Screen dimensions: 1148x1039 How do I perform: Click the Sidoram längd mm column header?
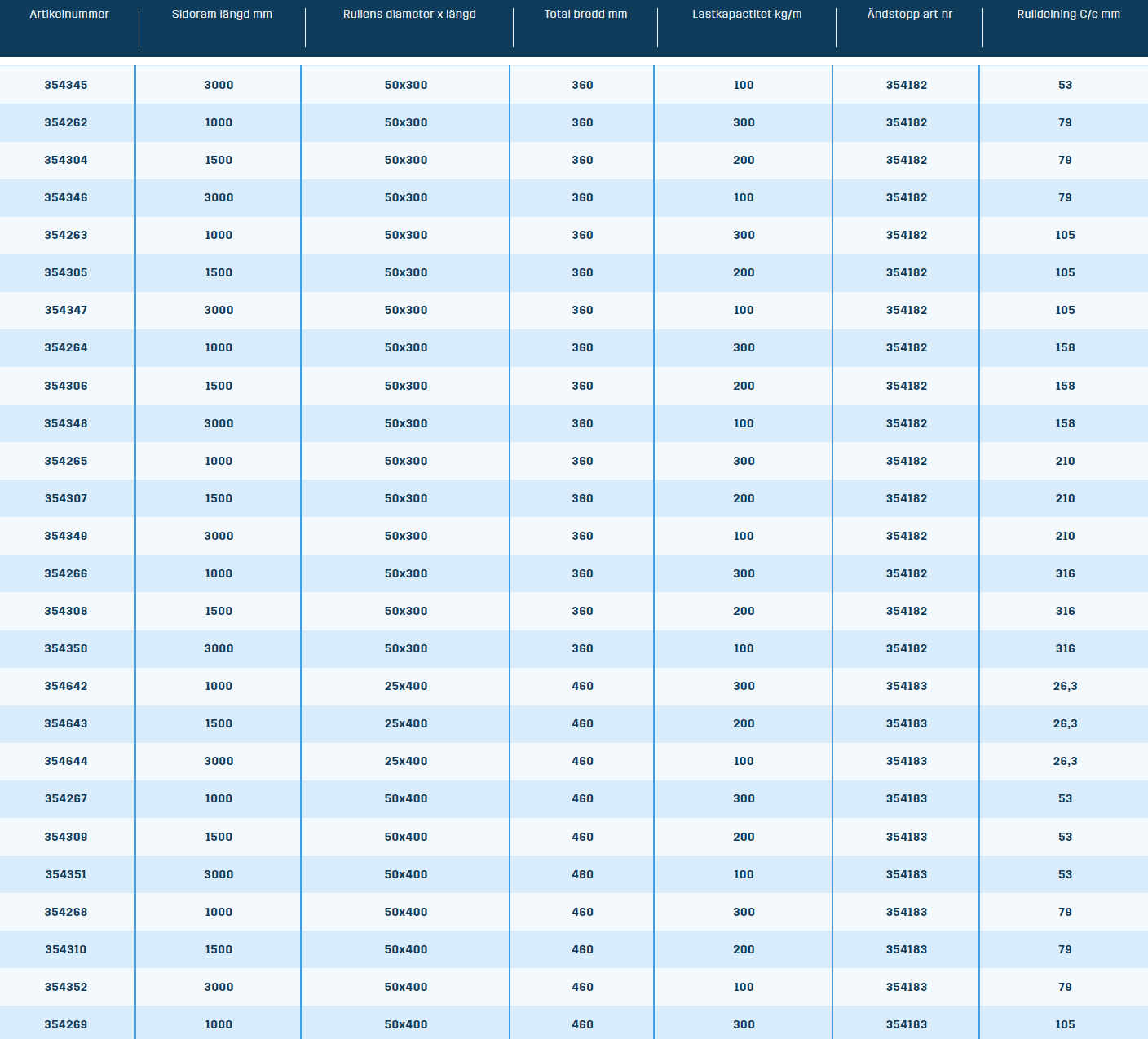click(222, 14)
